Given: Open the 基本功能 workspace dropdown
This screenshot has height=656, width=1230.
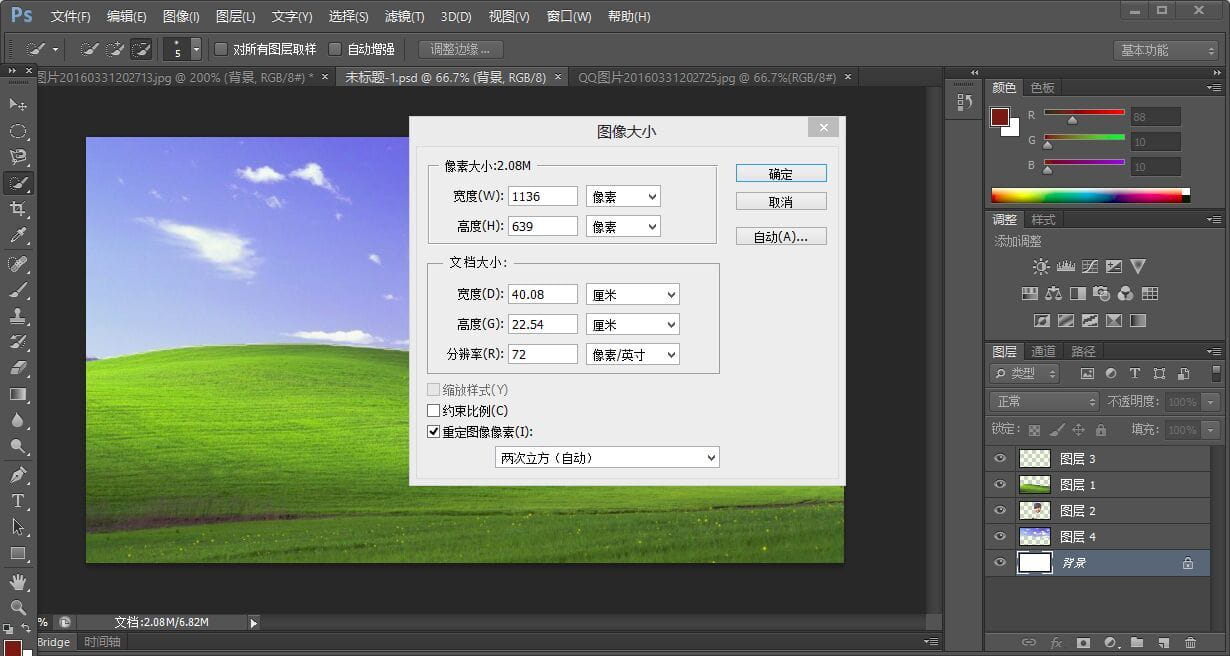Looking at the screenshot, I should click(1165, 50).
